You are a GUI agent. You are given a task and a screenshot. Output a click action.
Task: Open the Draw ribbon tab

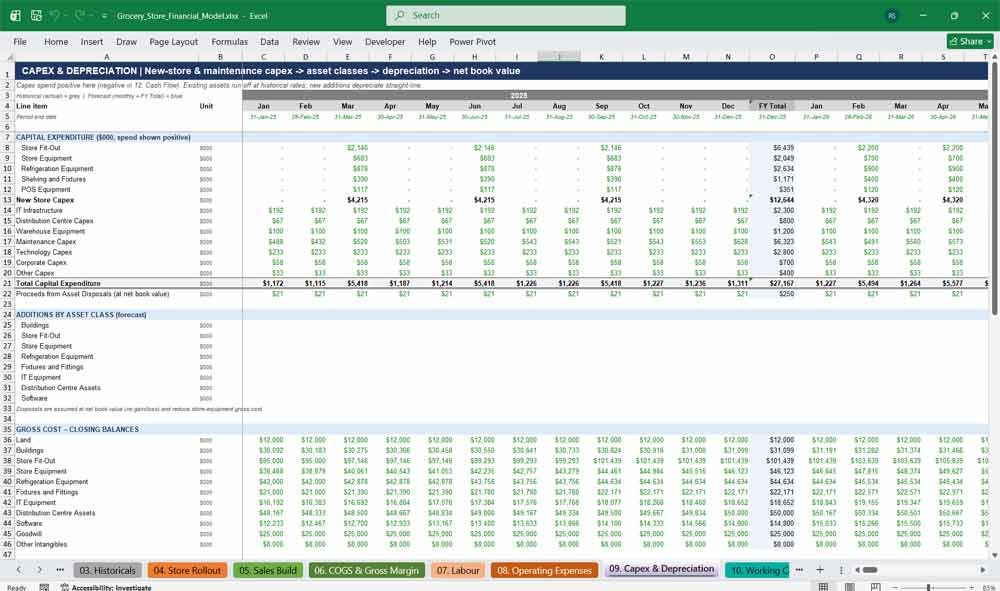[x=126, y=41]
